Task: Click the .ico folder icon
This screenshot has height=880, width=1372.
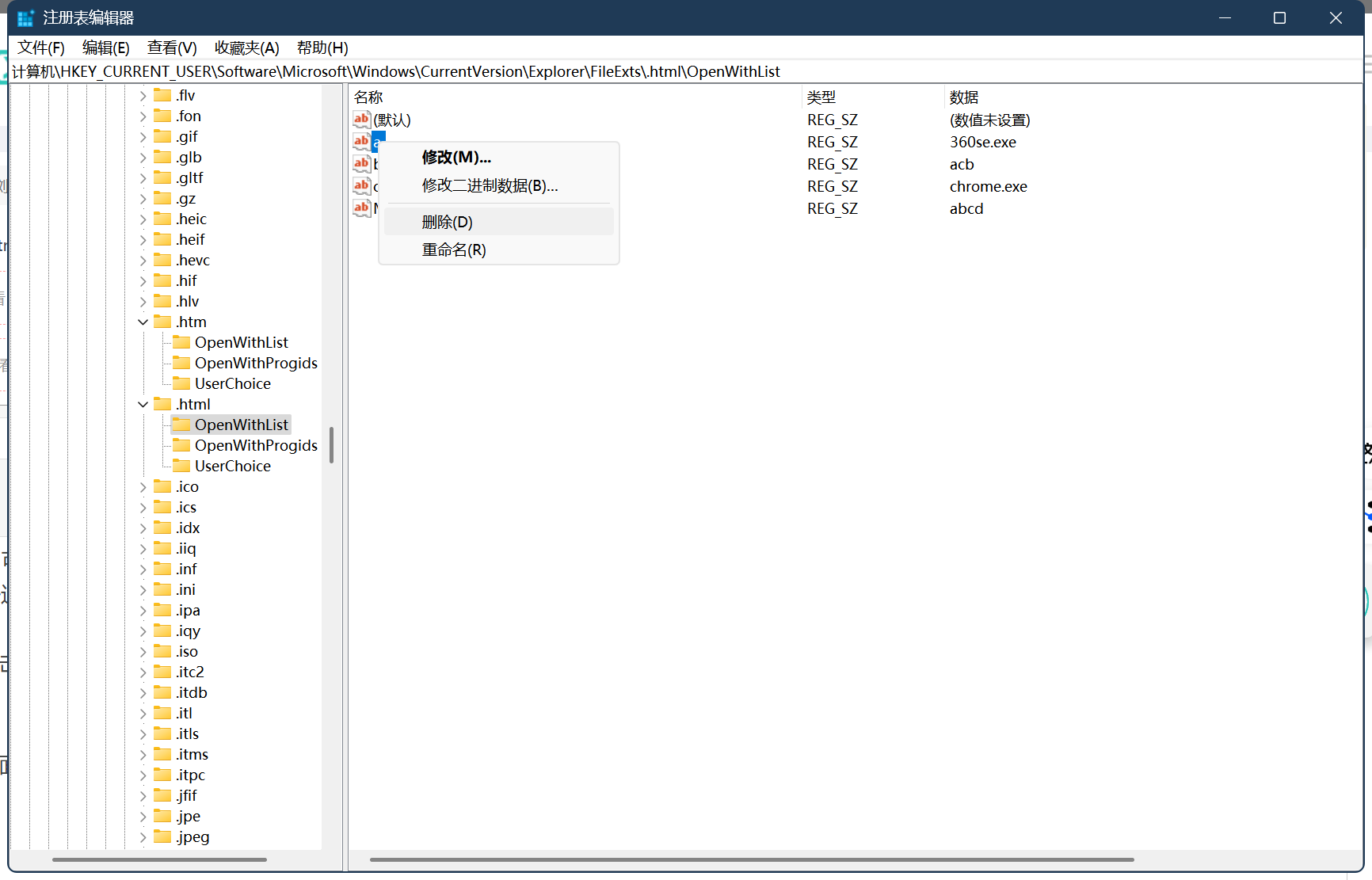Action: pyautogui.click(x=162, y=486)
